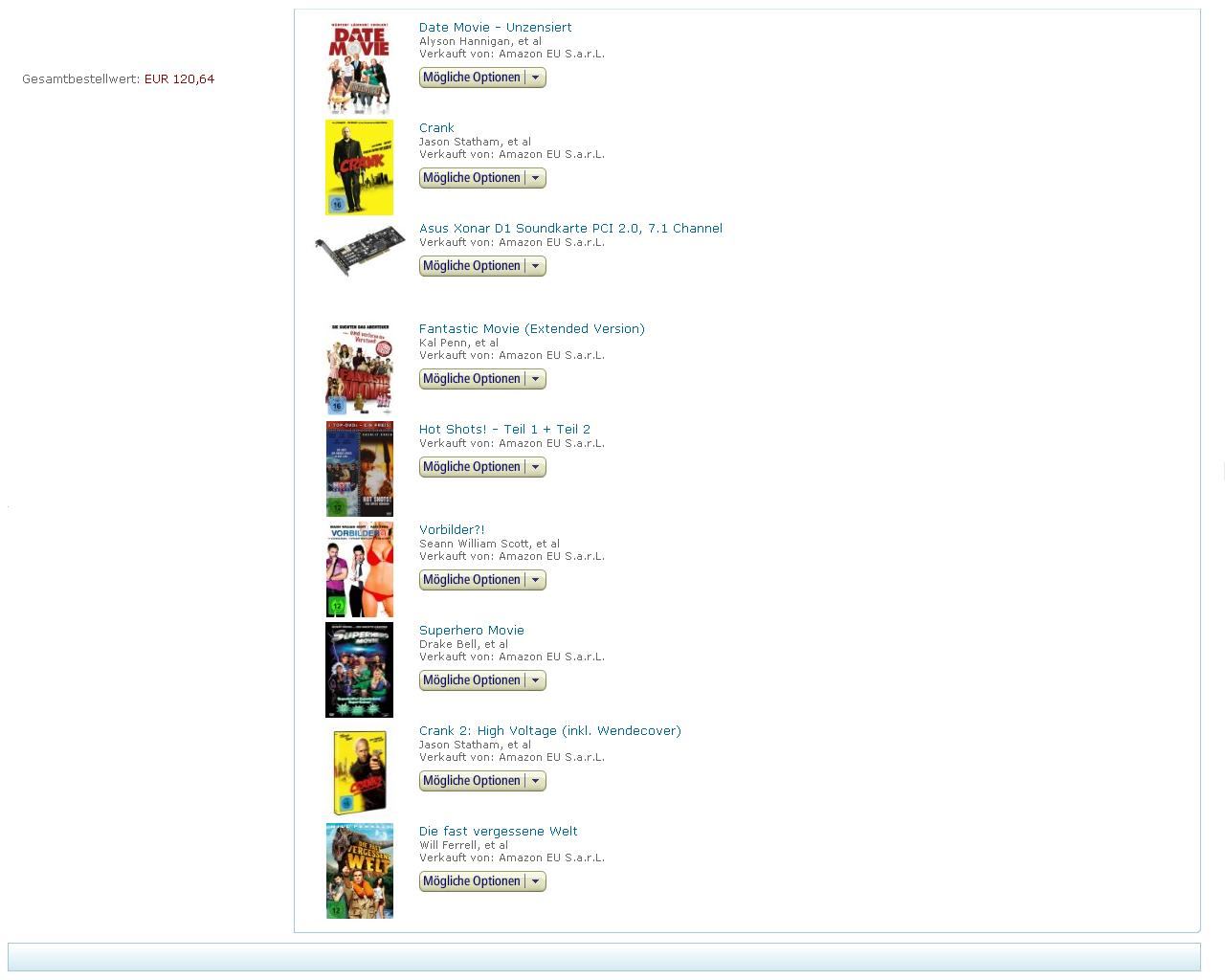
Task: Select the Asus Xonar soundcard product image
Action: pyautogui.click(x=360, y=251)
